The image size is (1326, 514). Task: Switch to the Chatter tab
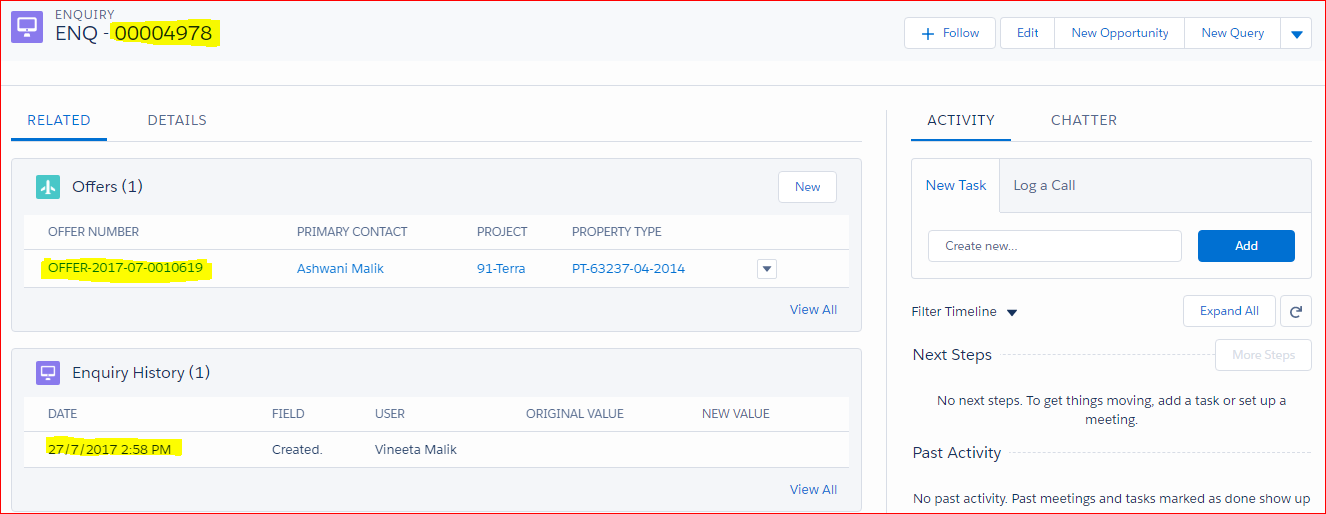tap(1083, 120)
